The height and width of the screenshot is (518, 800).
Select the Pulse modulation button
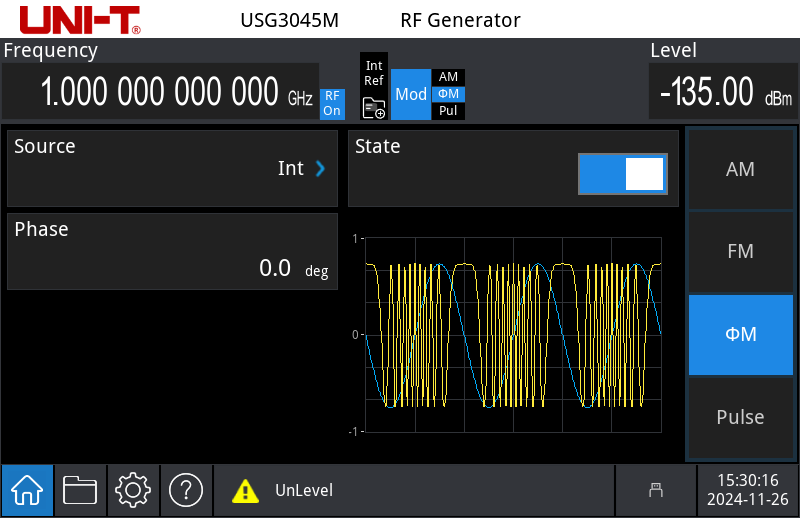(740, 417)
